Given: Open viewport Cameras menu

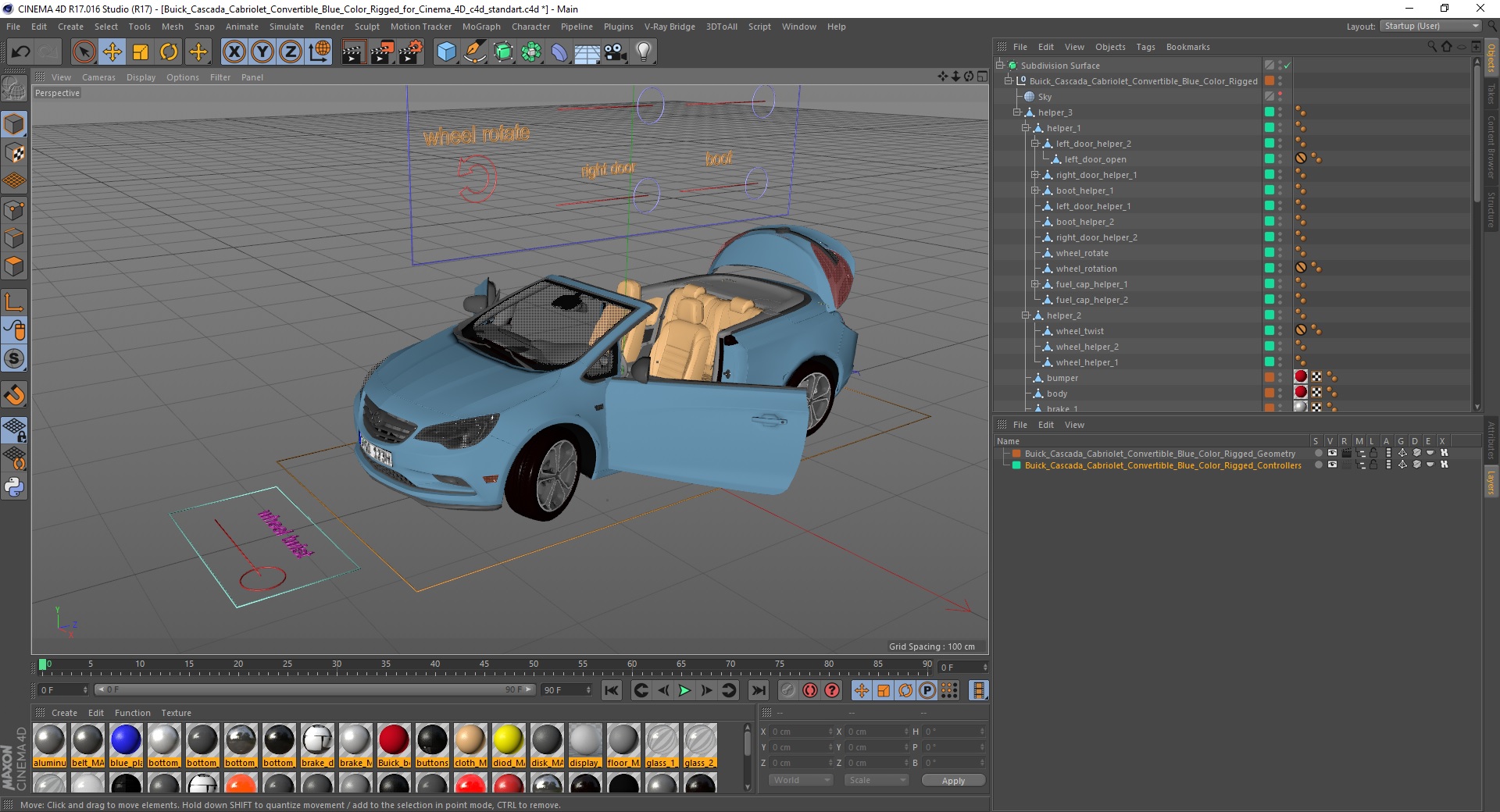Looking at the screenshot, I should [98, 77].
